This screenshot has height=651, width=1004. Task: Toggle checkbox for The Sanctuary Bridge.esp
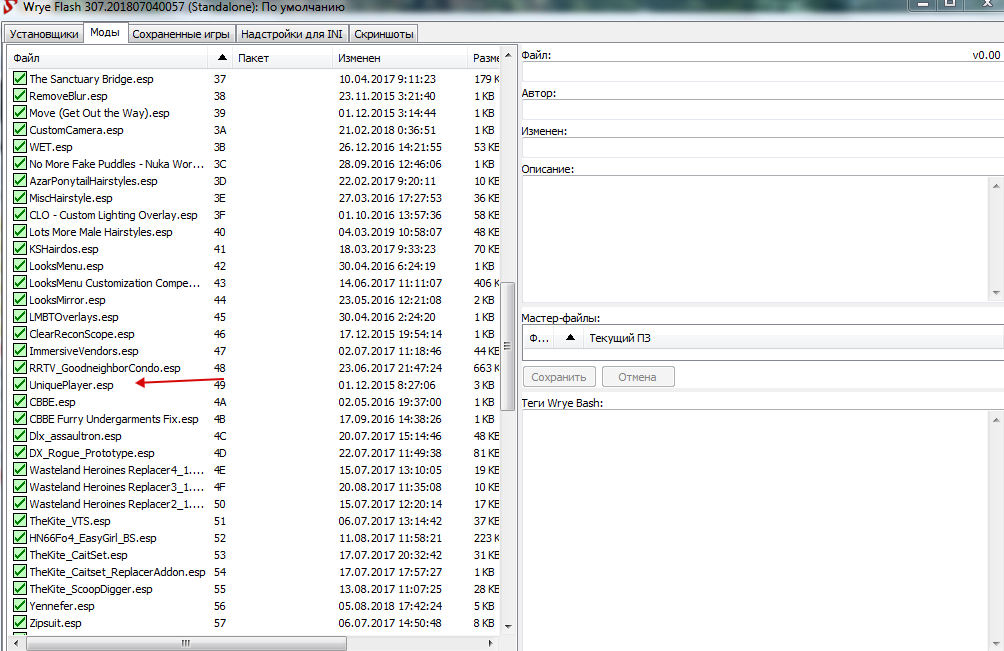pyautogui.click(x=19, y=79)
